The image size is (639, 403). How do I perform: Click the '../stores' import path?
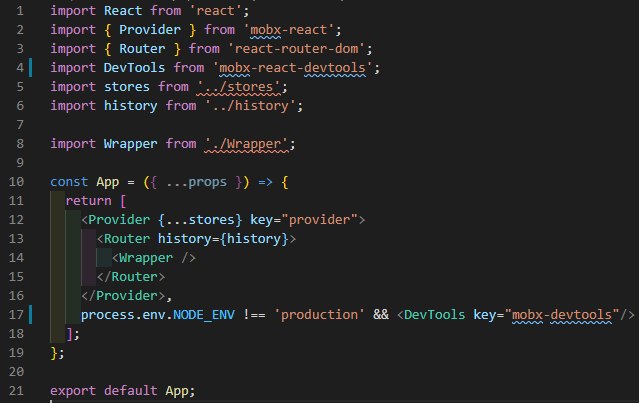(x=238, y=87)
